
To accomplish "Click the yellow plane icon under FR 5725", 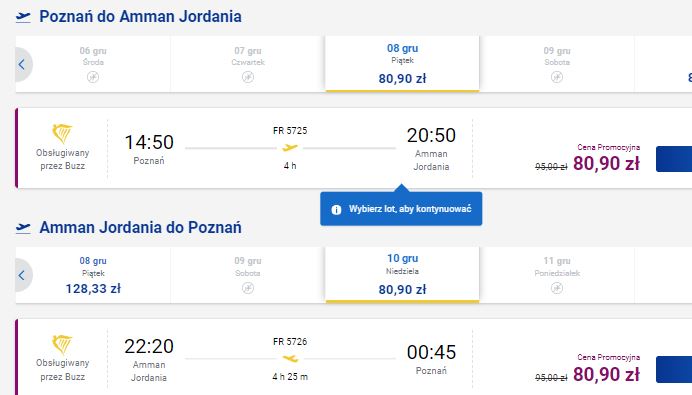I will coord(290,148).
